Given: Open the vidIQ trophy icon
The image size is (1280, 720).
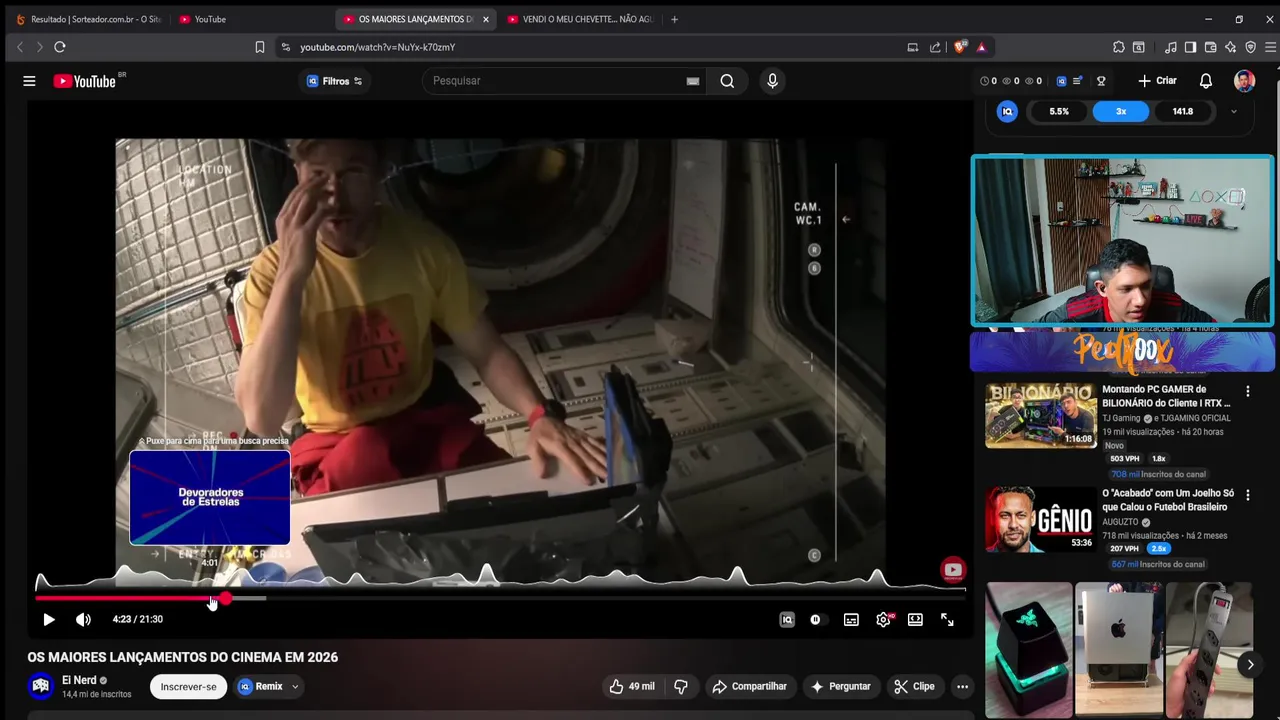Looking at the screenshot, I should click(1101, 81).
